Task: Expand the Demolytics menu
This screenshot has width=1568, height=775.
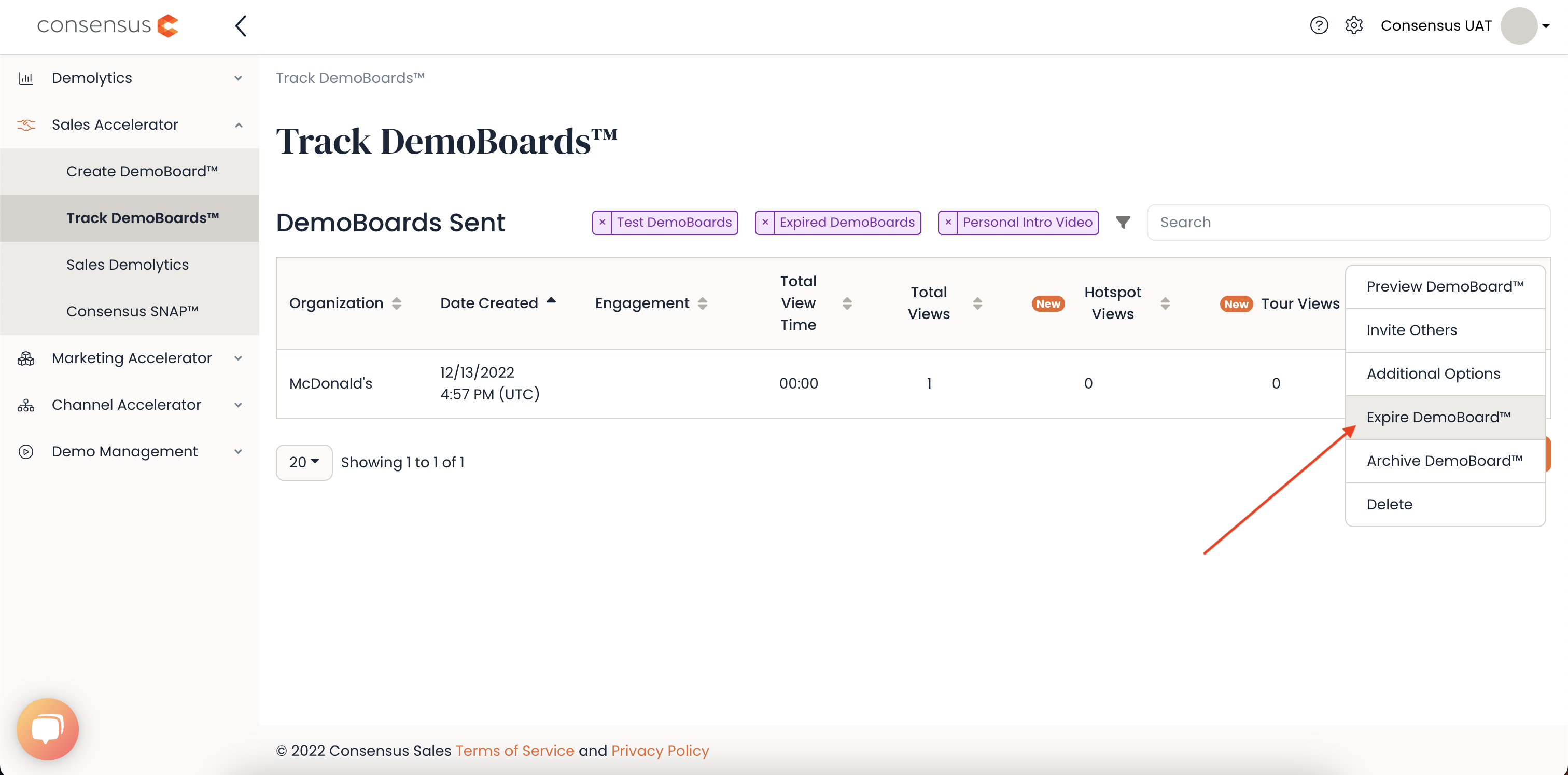Action: pyautogui.click(x=238, y=78)
